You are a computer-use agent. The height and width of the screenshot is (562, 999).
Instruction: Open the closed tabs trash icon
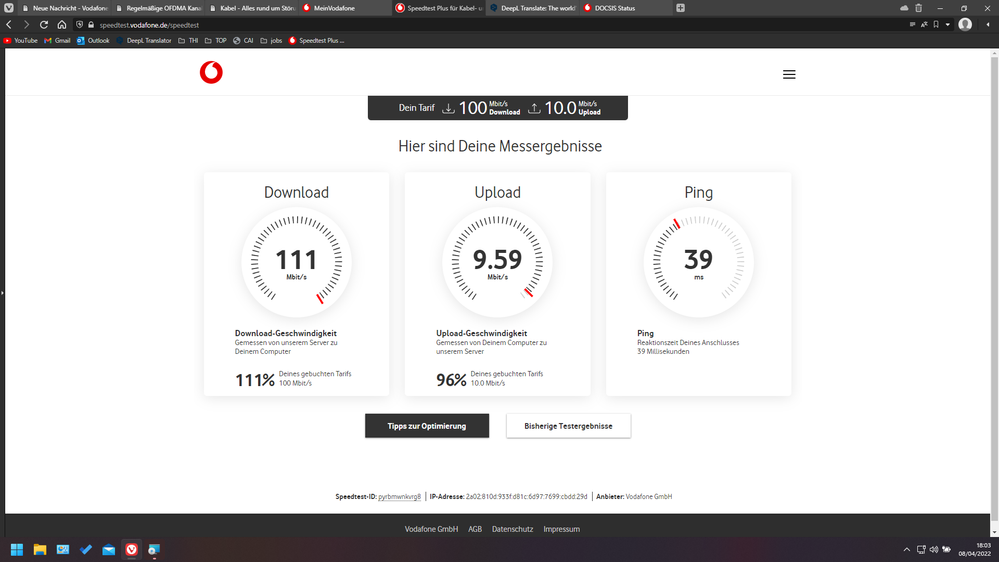point(919,8)
